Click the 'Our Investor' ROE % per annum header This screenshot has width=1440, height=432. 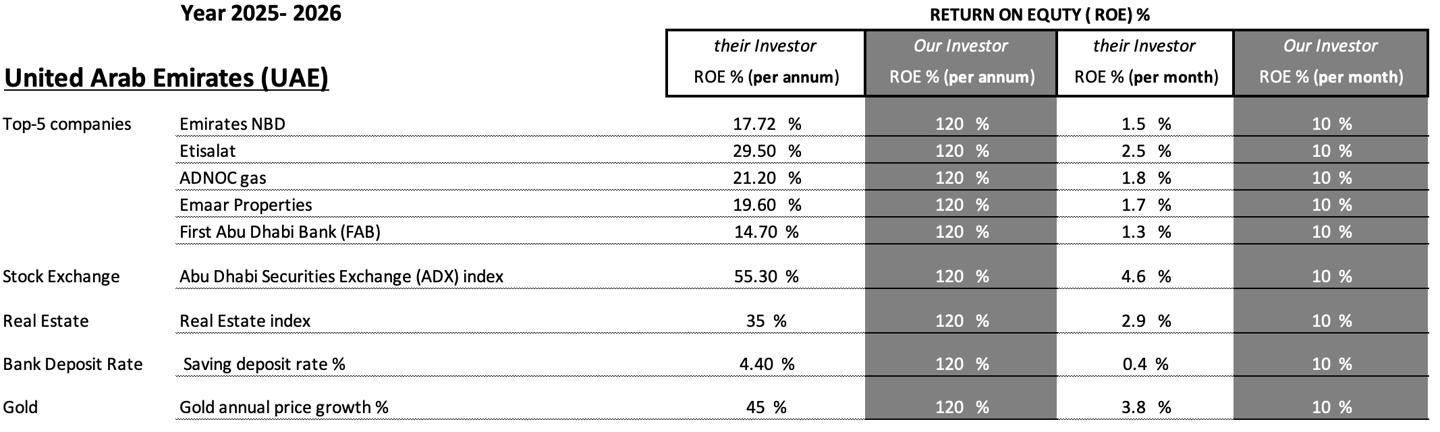click(961, 62)
